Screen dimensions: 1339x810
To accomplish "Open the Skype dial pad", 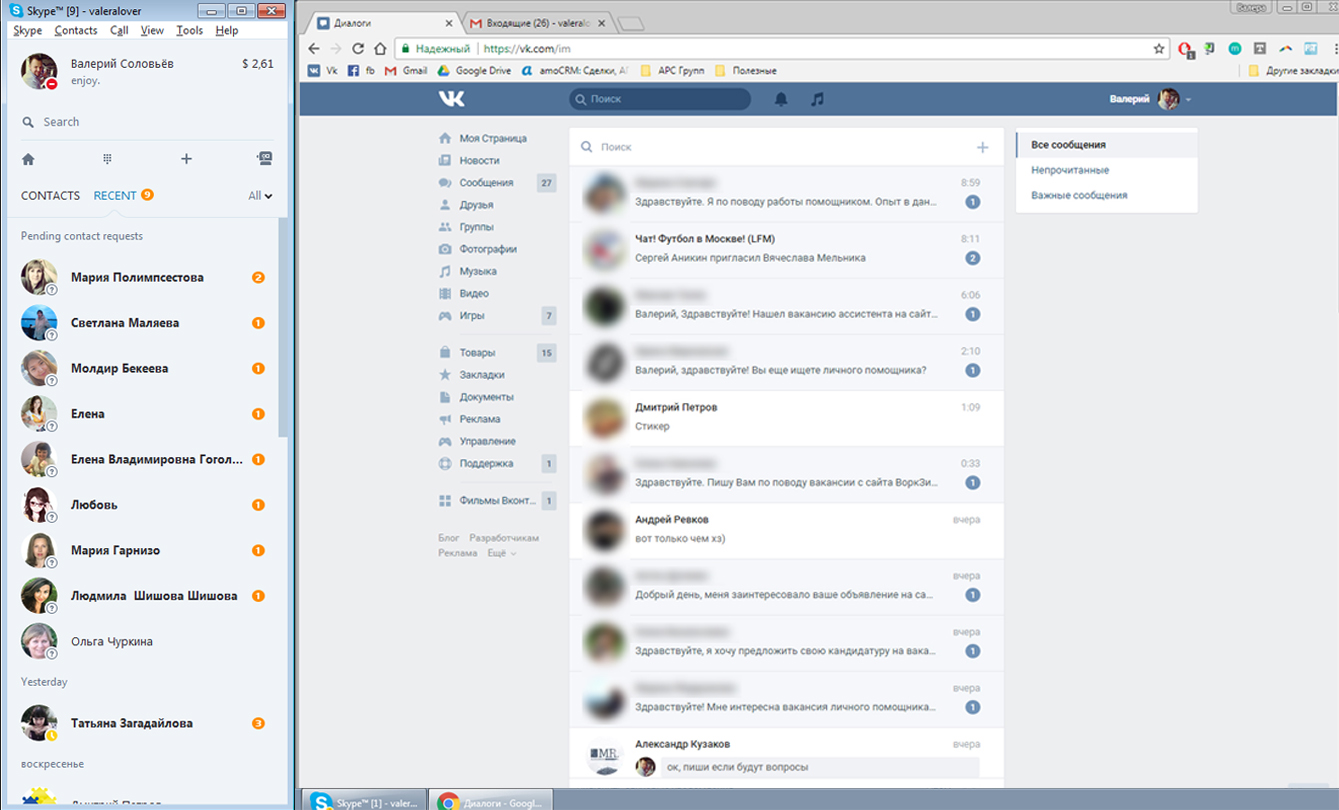I will tap(107, 159).
